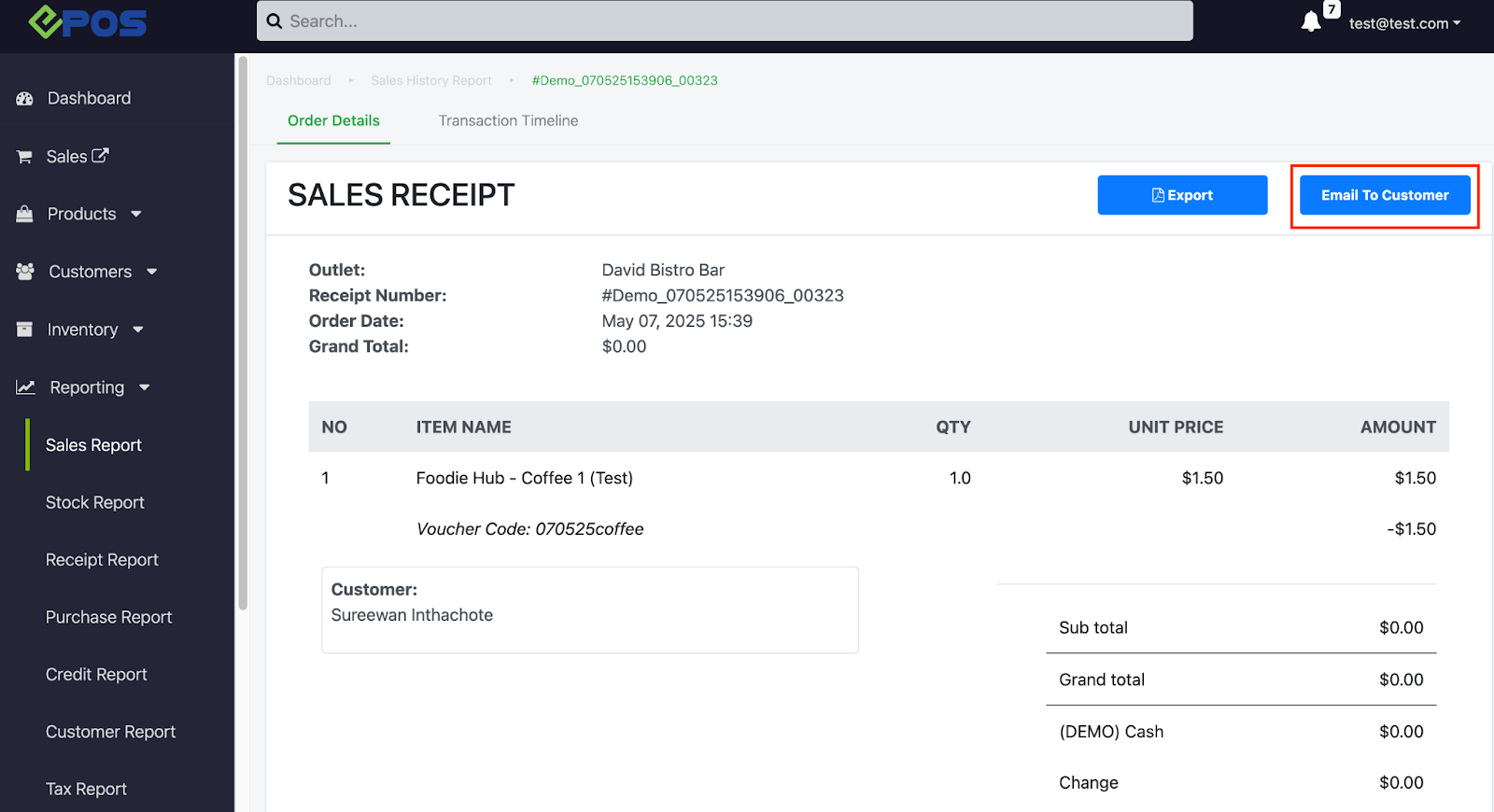1494x812 pixels.
Task: Click the notification count badge 7
Action: click(1332, 9)
